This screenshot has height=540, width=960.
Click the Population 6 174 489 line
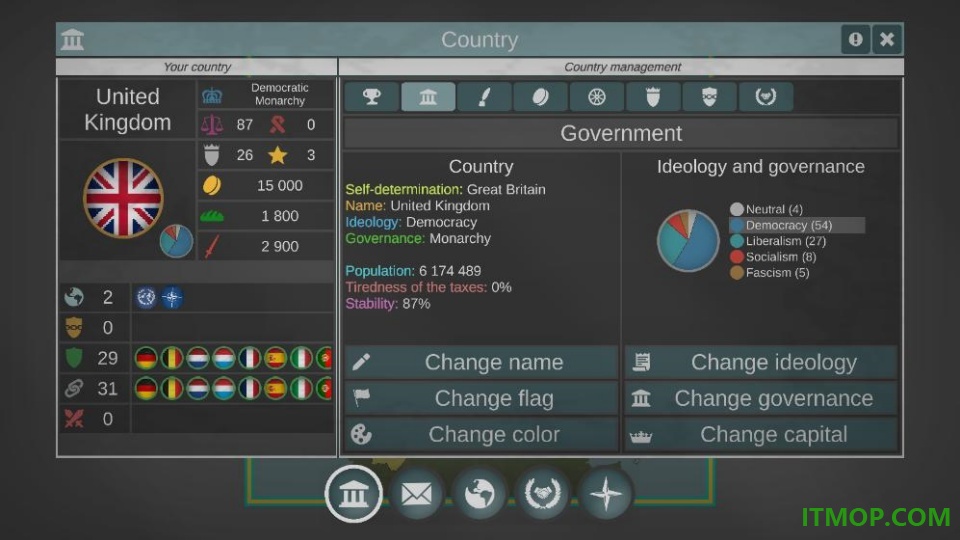(x=413, y=271)
